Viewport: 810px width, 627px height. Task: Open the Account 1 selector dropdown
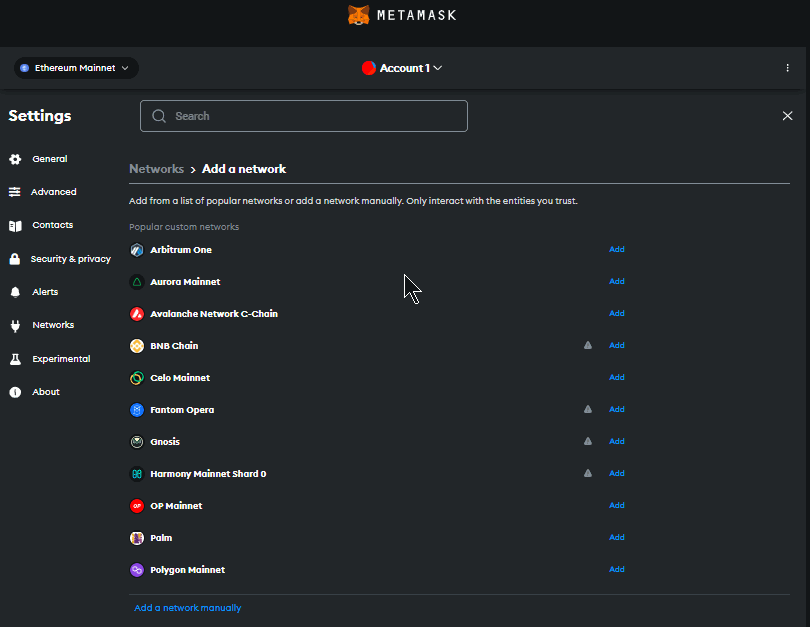coord(402,68)
